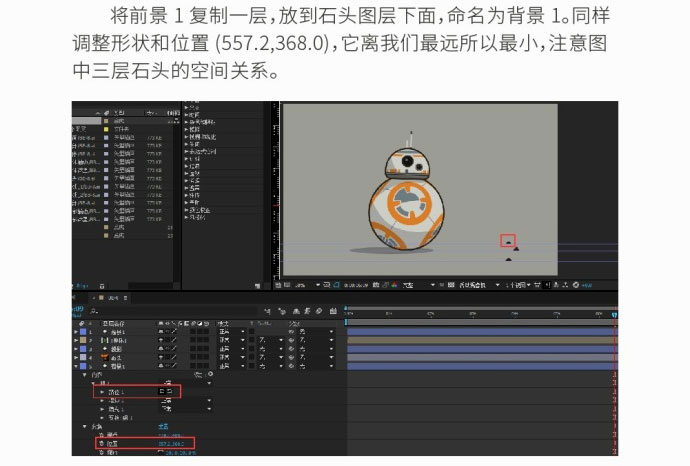
Task: Collapse the 变换 transform group
Action: pos(85,426)
